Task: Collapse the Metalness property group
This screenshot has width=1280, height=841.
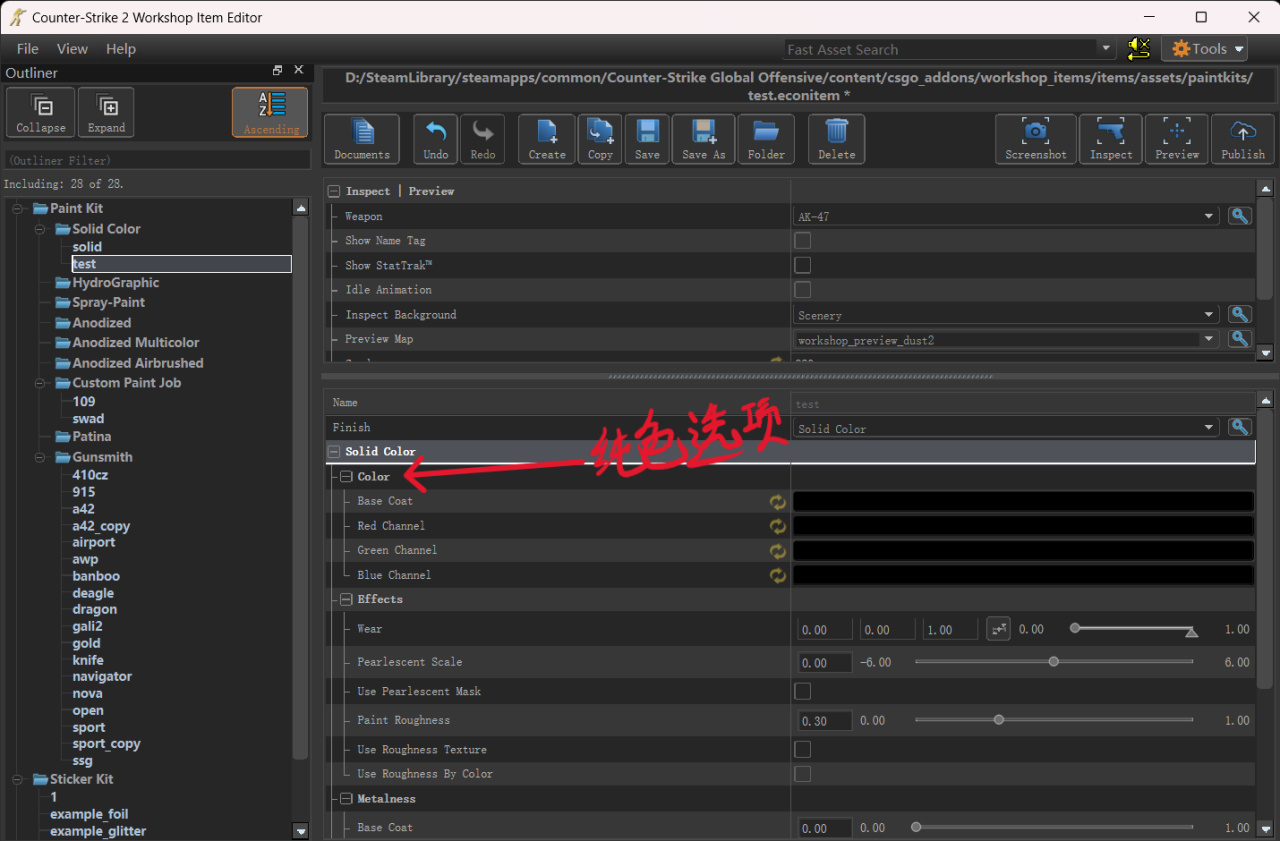Action: tap(346, 799)
